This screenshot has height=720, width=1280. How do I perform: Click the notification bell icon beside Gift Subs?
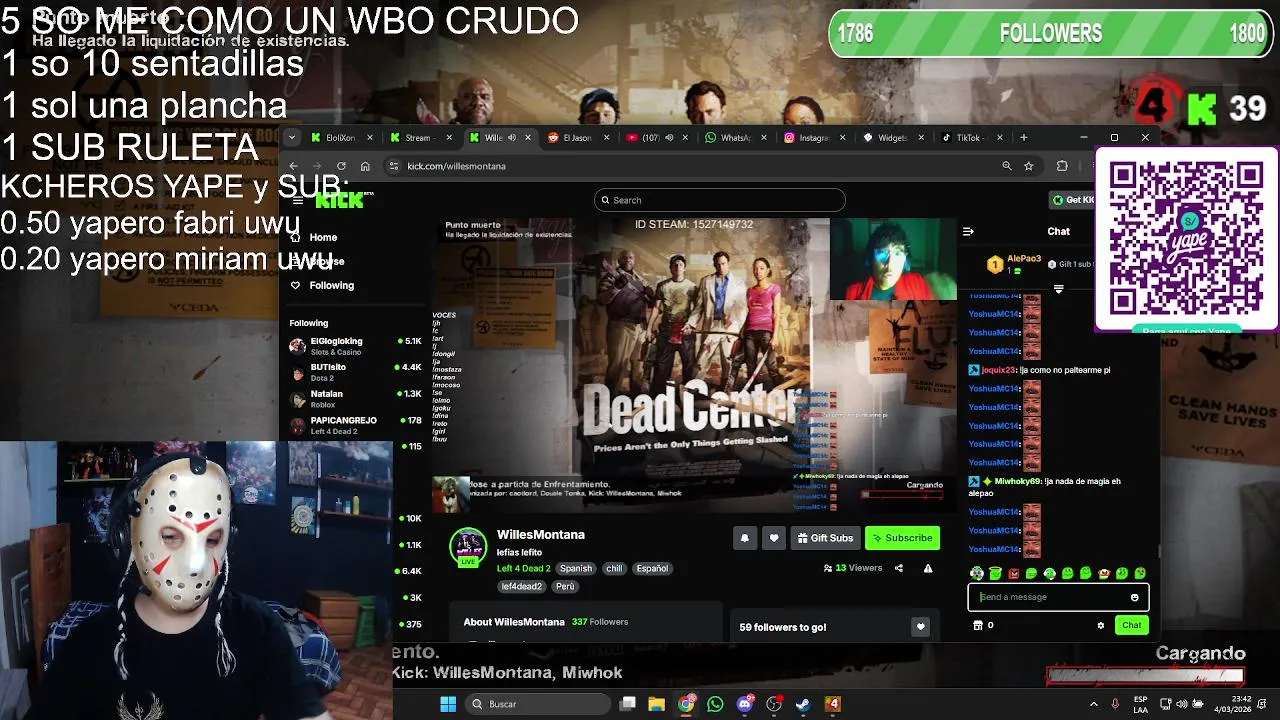744,538
